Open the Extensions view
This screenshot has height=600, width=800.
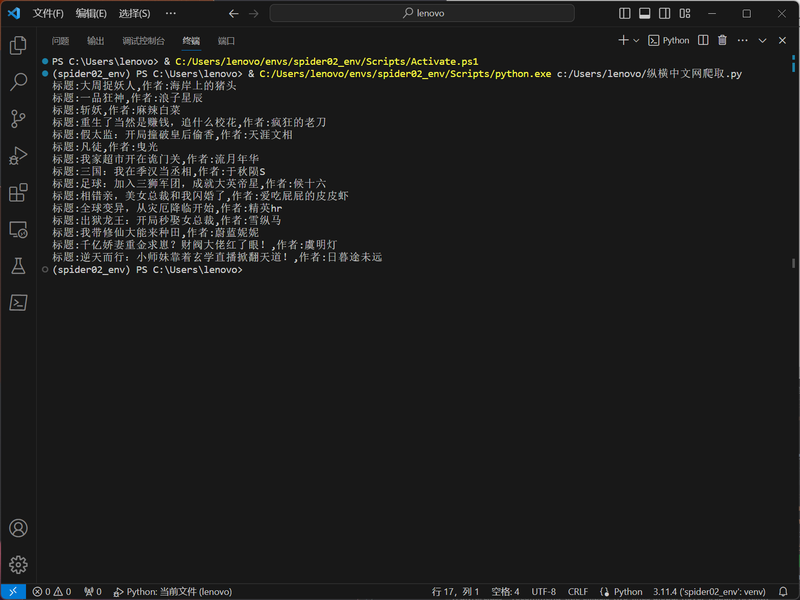(18, 192)
